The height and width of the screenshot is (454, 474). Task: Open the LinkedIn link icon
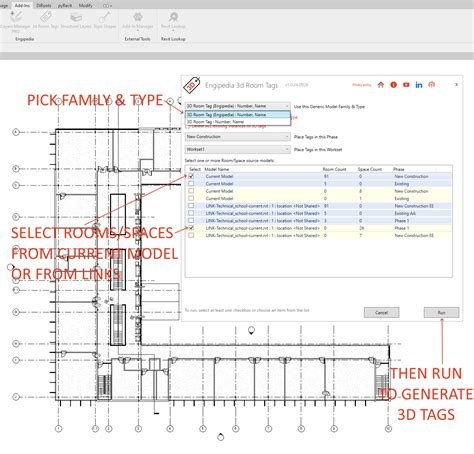419,85
